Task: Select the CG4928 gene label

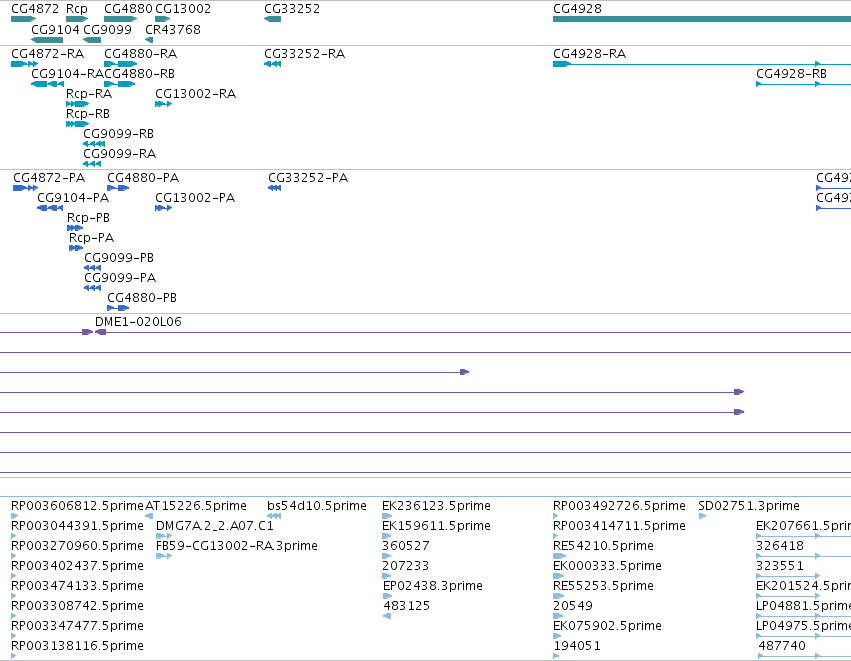Action: (577, 9)
